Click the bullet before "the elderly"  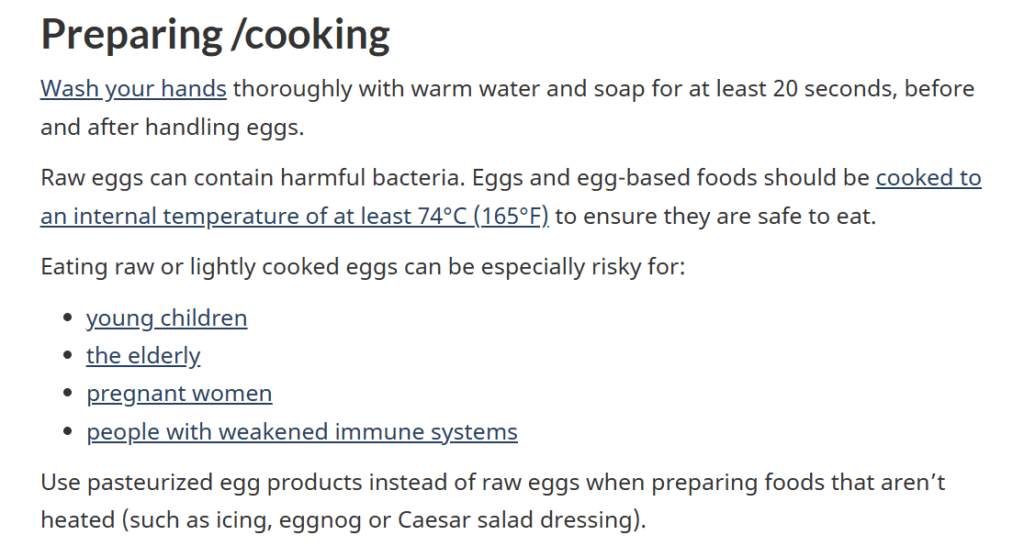pos(67,356)
